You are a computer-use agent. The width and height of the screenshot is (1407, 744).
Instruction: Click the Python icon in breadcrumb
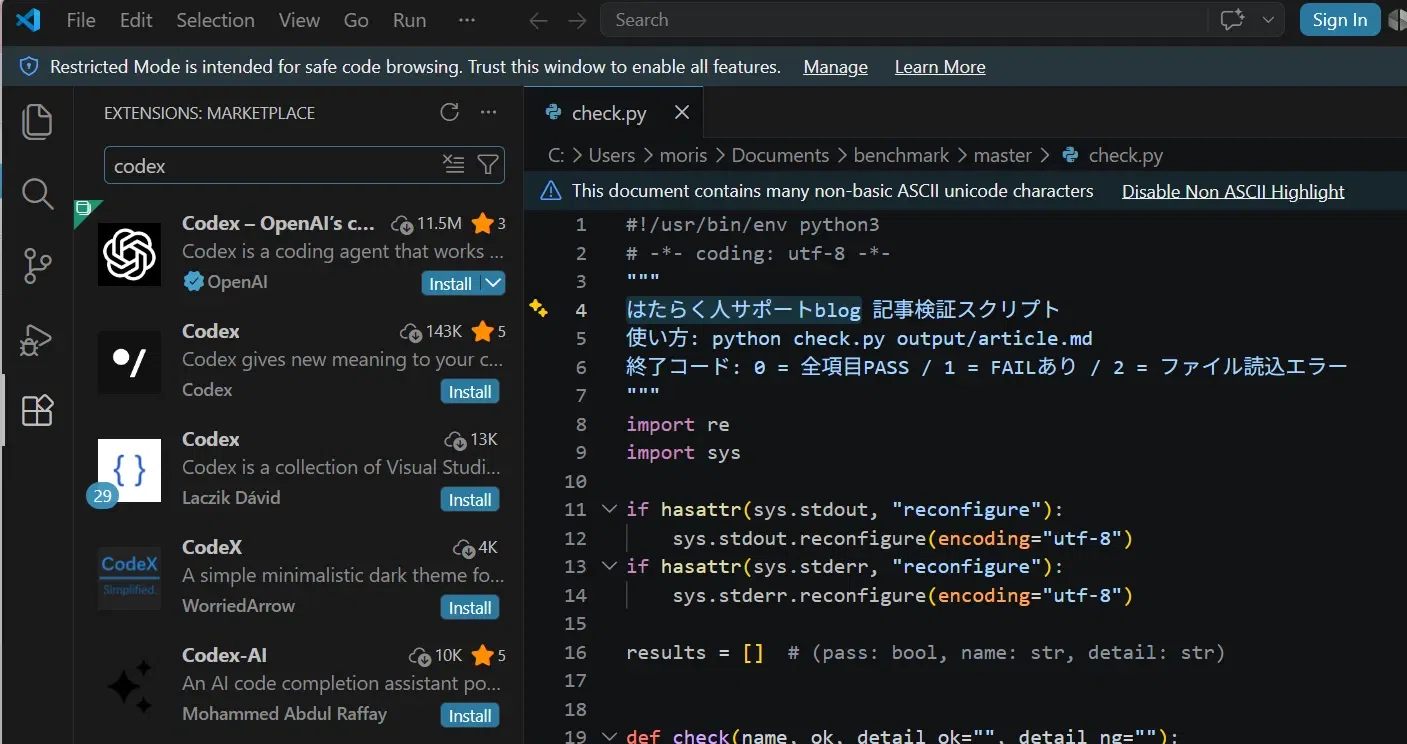(x=1071, y=155)
